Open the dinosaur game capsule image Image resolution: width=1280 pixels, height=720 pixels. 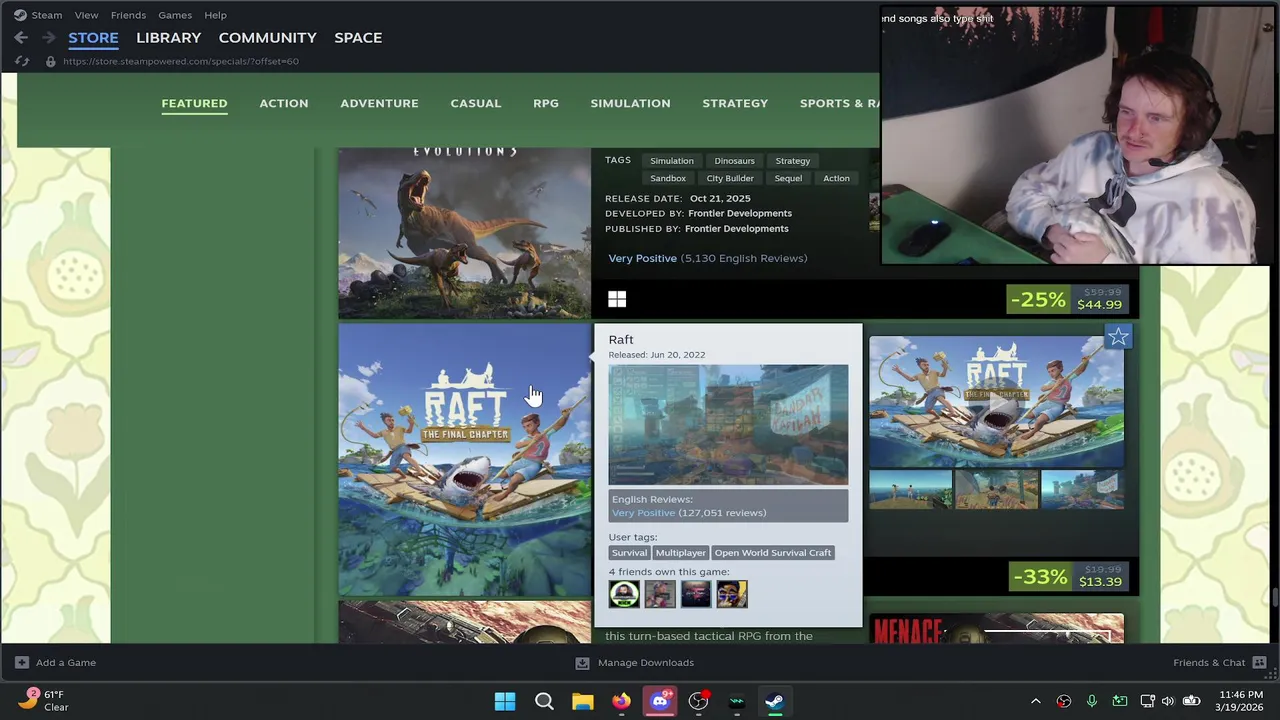(464, 233)
